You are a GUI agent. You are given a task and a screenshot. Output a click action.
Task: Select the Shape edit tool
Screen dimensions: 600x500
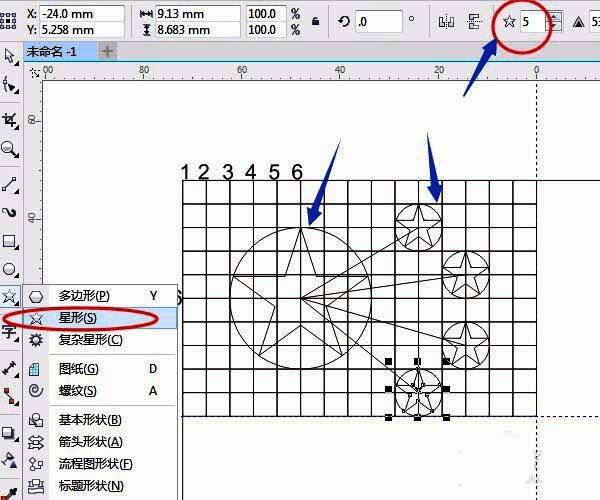10,87
